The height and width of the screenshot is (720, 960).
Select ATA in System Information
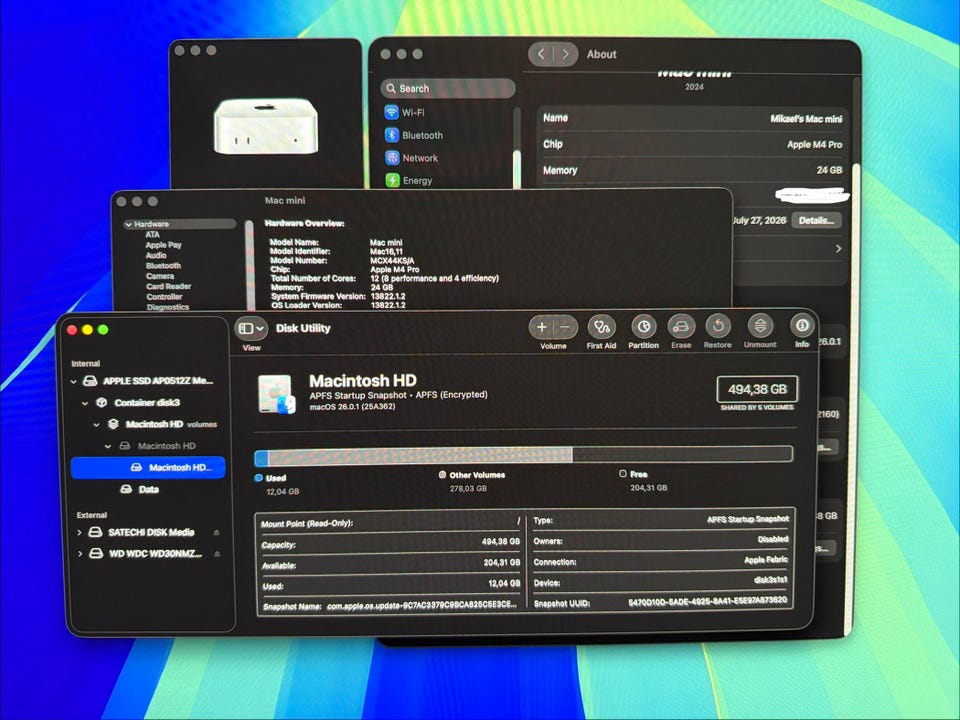(x=152, y=234)
